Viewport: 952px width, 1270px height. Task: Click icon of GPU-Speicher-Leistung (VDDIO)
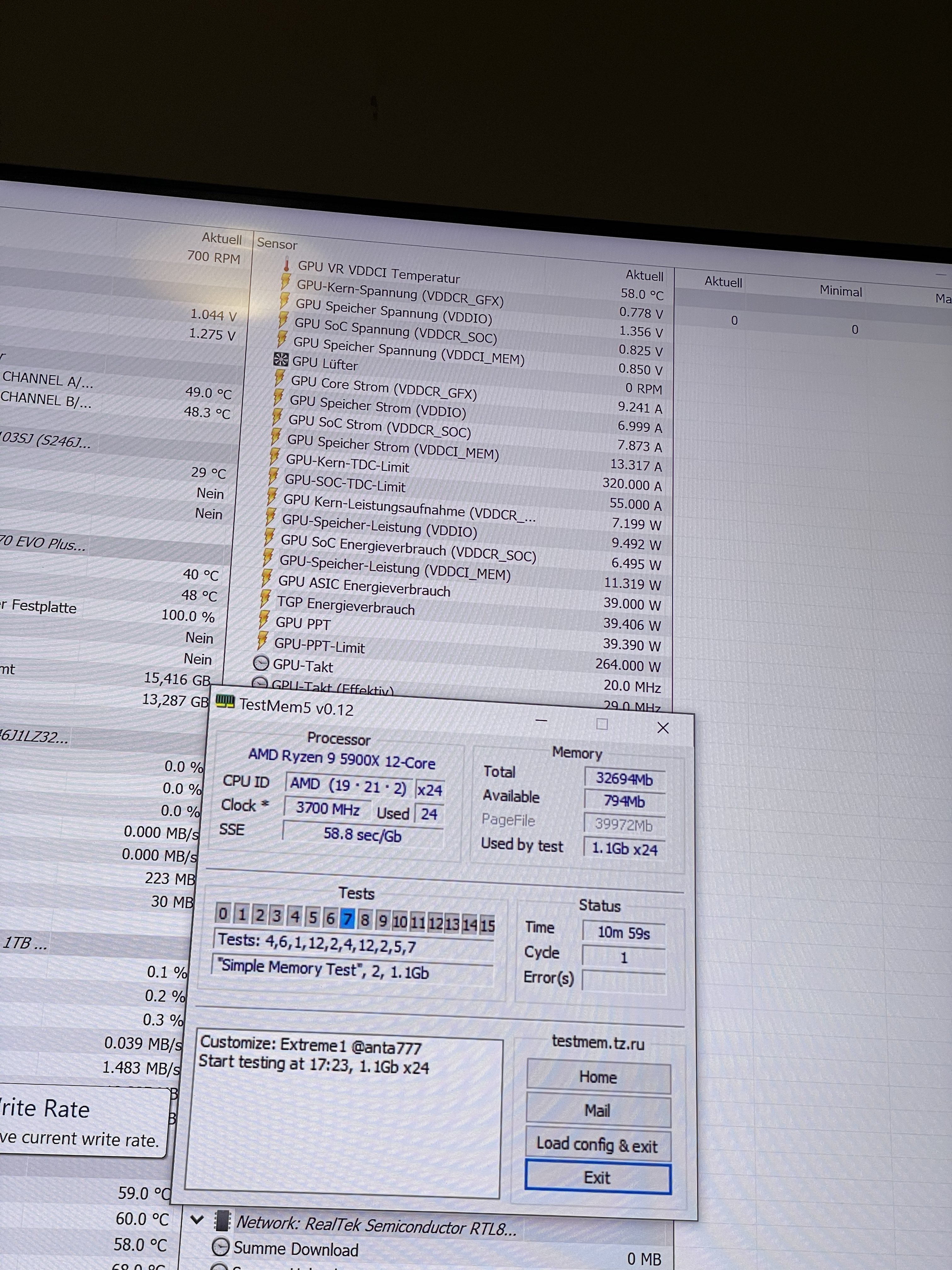click(x=271, y=517)
